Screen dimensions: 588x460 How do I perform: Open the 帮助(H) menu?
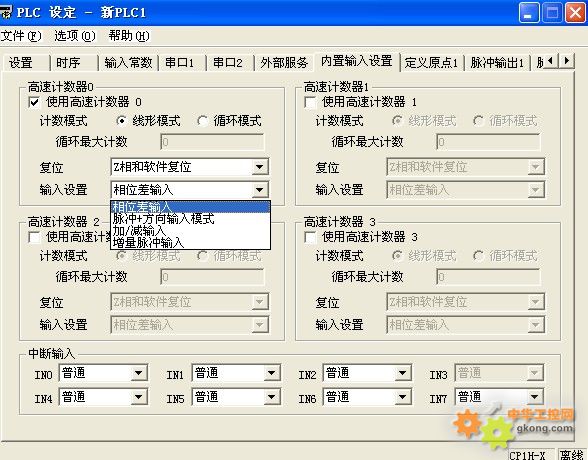[129, 36]
